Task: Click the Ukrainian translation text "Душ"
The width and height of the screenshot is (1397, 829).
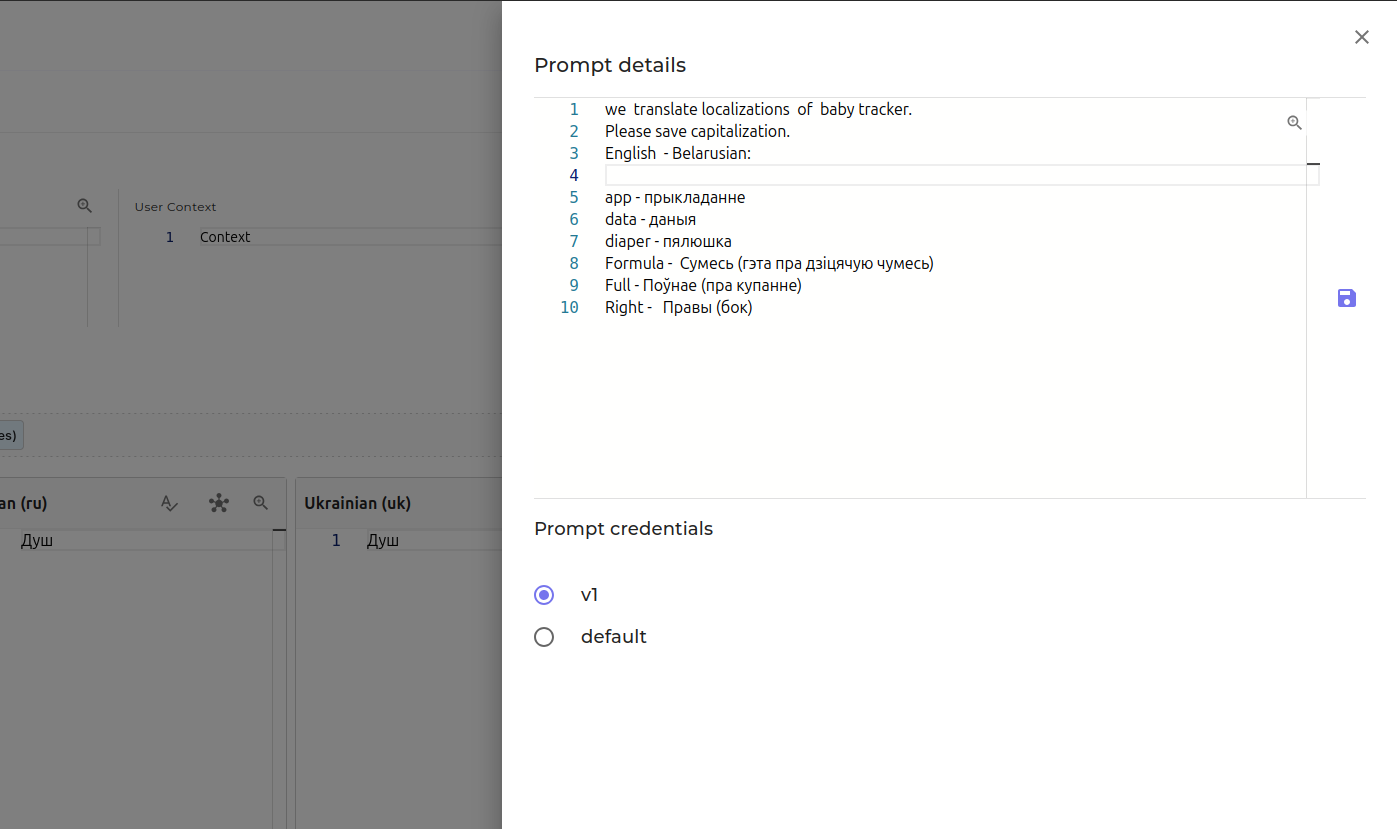Action: click(x=383, y=540)
